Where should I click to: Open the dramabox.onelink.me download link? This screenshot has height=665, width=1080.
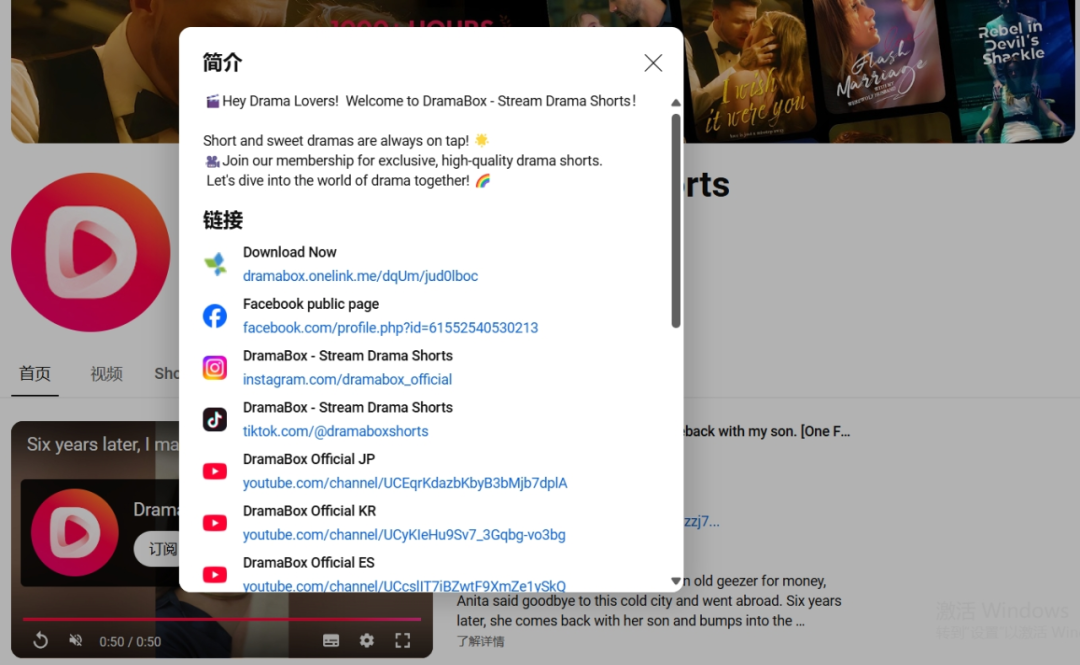point(360,276)
